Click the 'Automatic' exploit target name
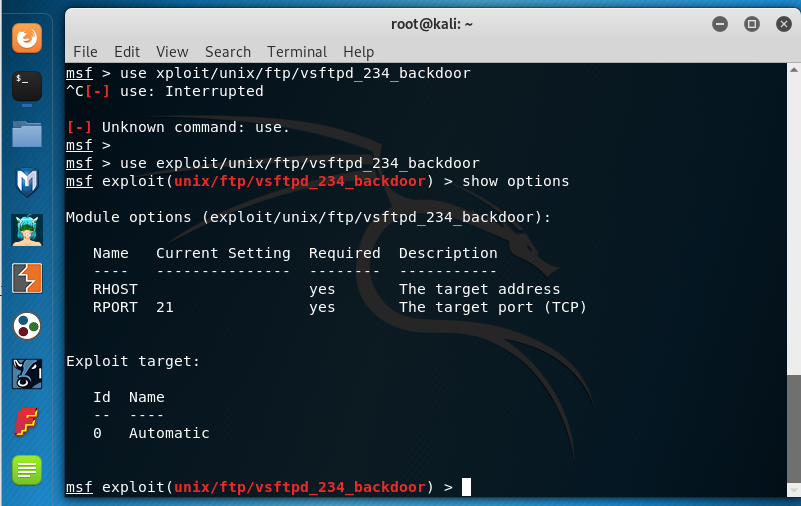 click(x=169, y=433)
